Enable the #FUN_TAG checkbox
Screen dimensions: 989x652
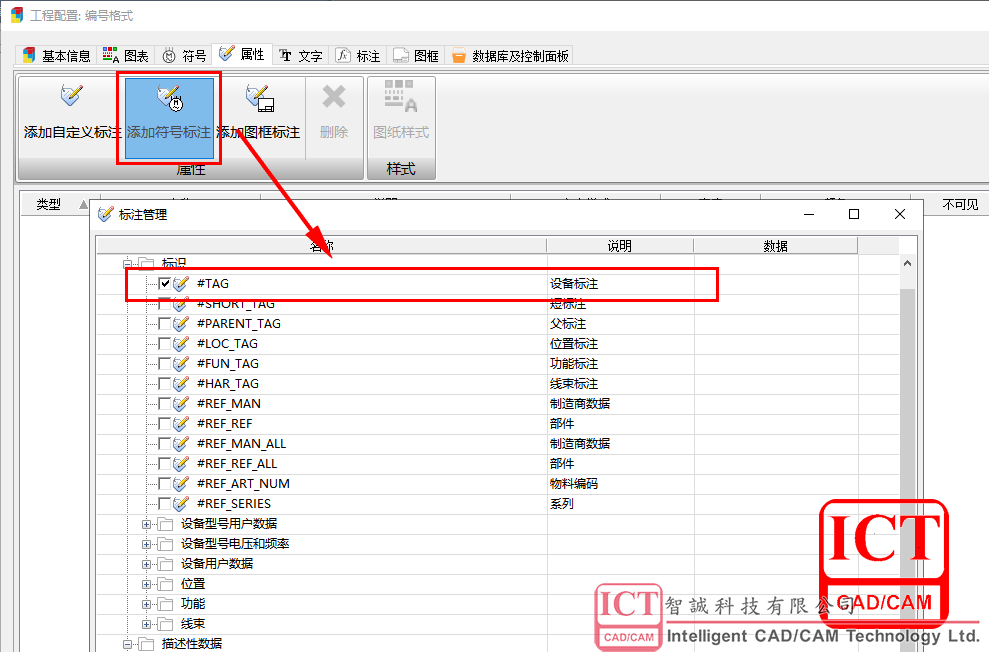tap(164, 364)
